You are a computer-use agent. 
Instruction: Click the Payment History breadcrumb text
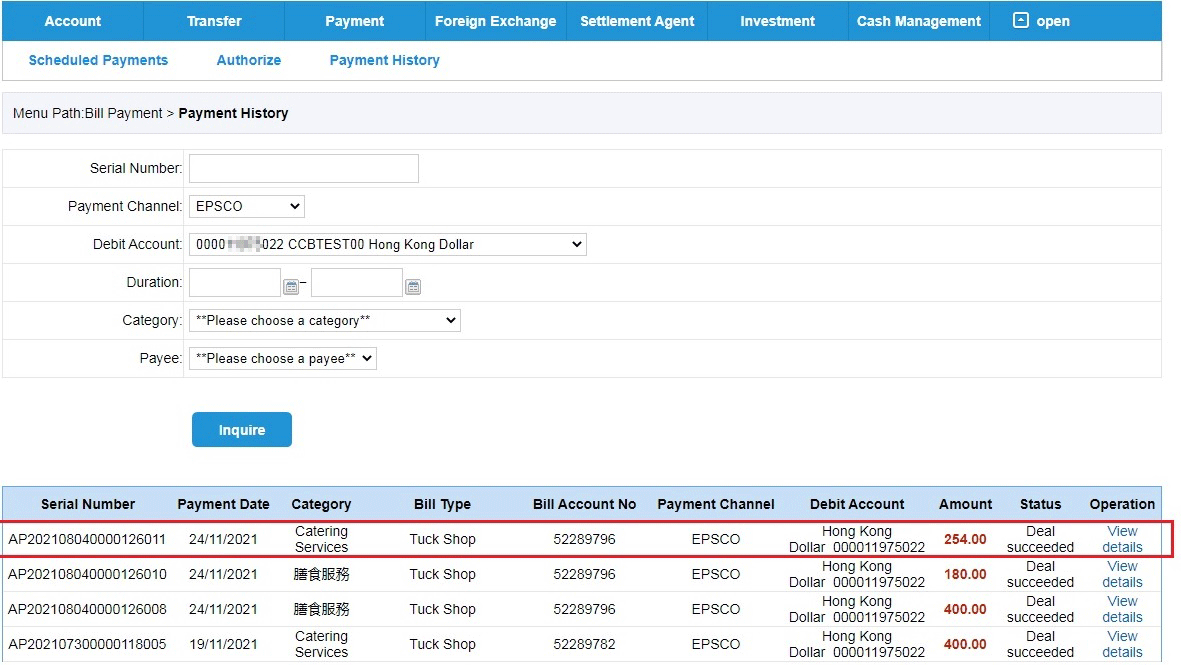pos(233,113)
